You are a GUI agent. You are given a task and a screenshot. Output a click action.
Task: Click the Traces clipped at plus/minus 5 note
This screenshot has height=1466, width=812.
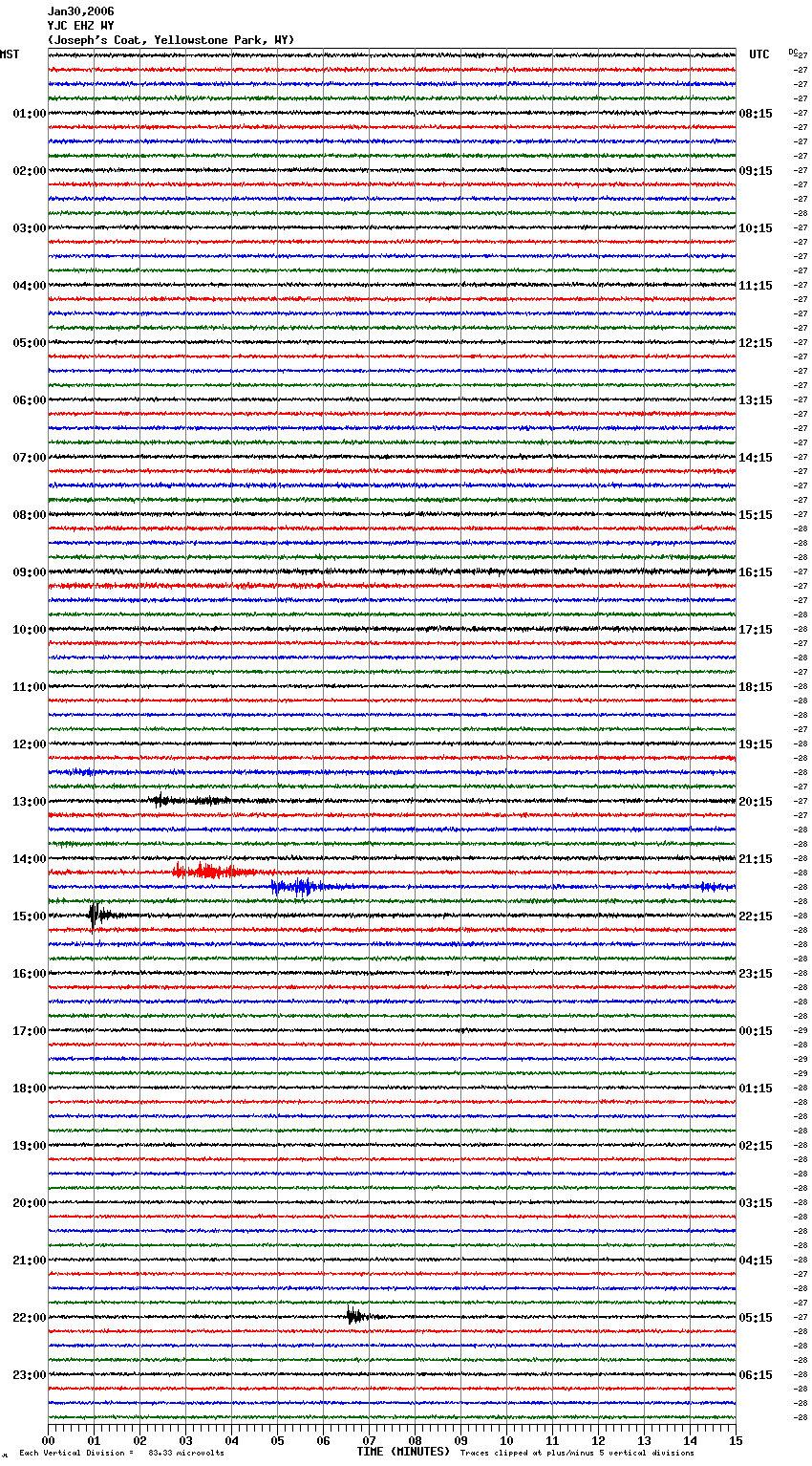(577, 1454)
